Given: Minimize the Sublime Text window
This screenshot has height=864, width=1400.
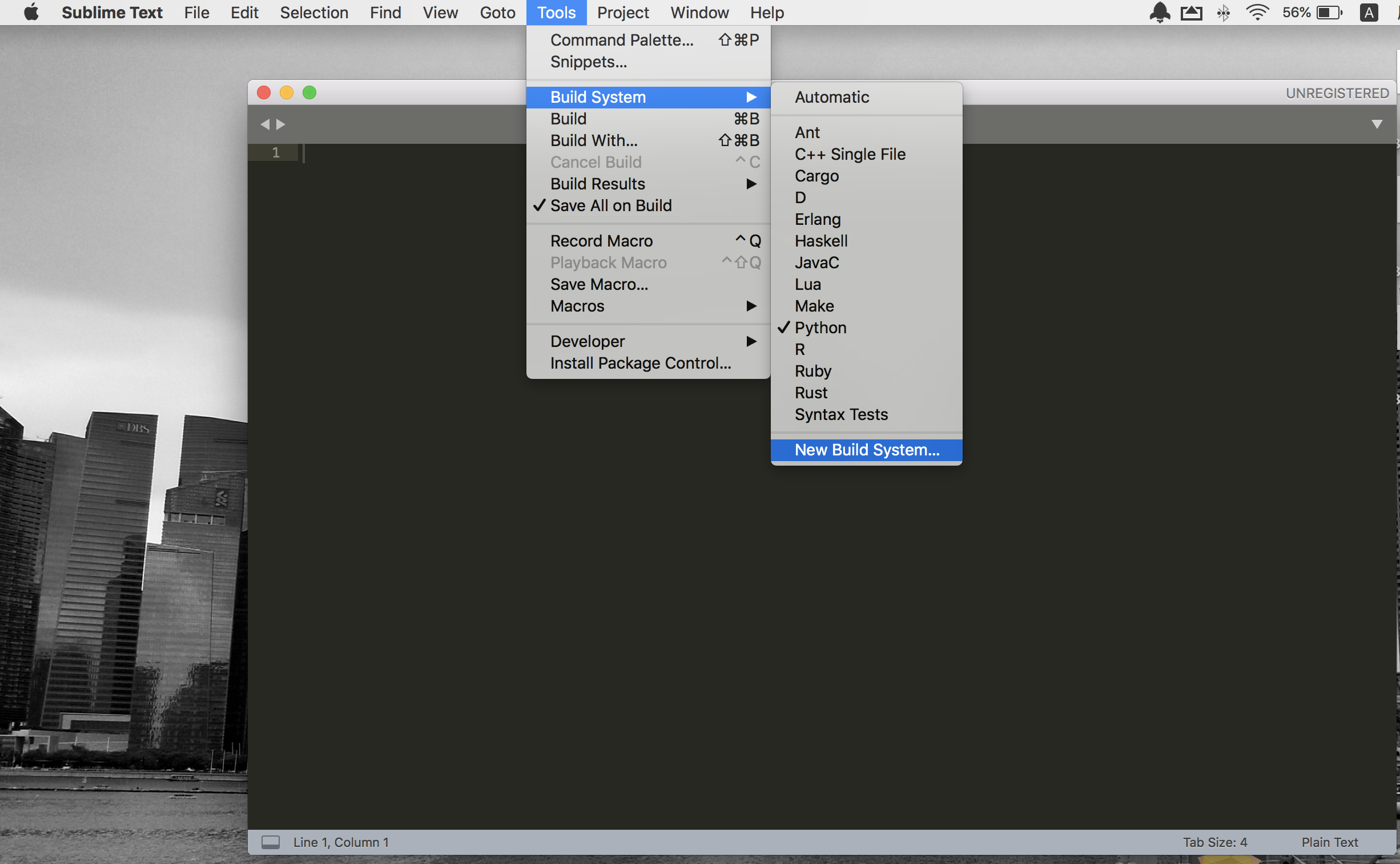Looking at the screenshot, I should point(287,92).
